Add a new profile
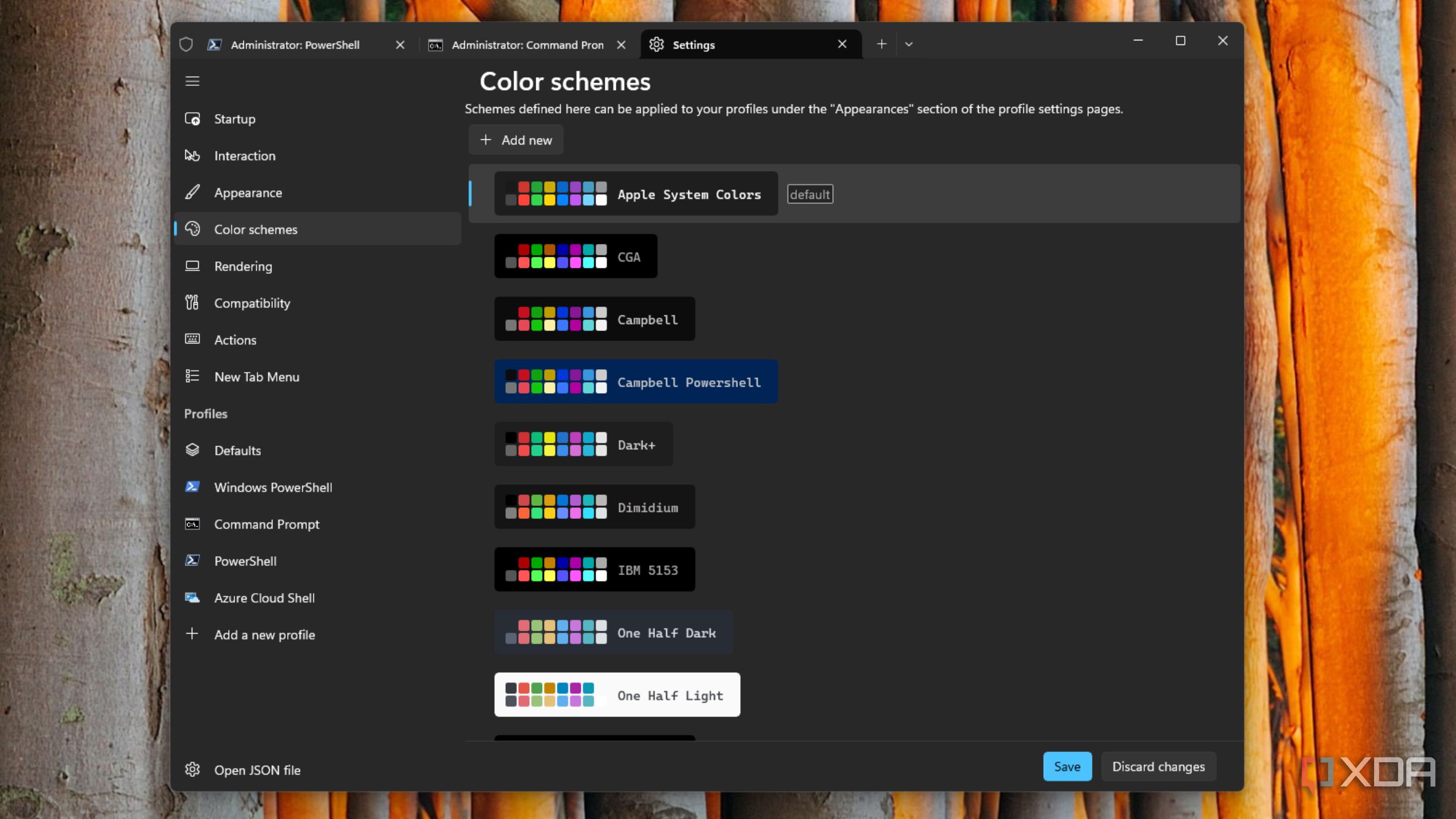The image size is (1456, 819). pos(318,635)
